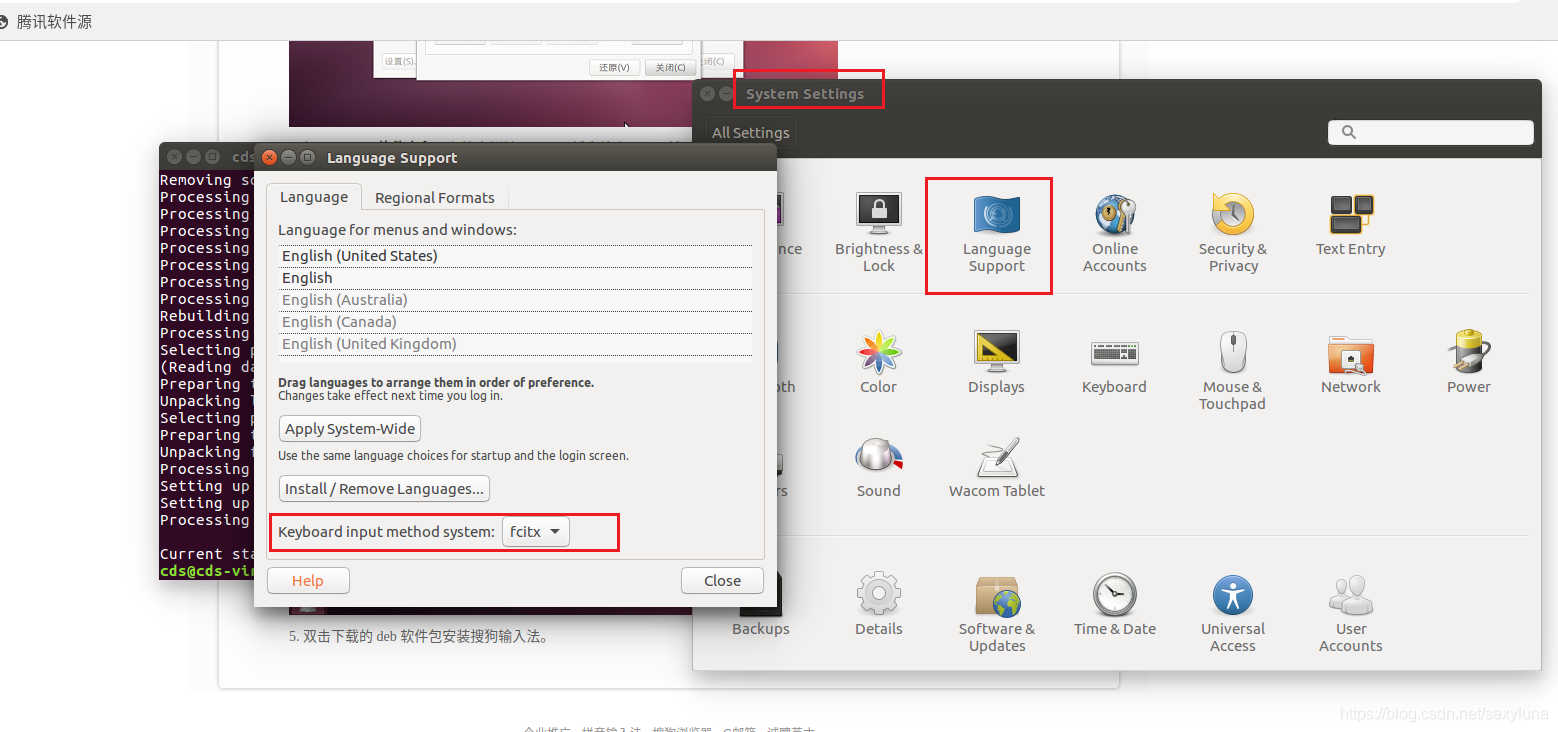Open Details settings
1558x732 pixels.
pos(878,604)
